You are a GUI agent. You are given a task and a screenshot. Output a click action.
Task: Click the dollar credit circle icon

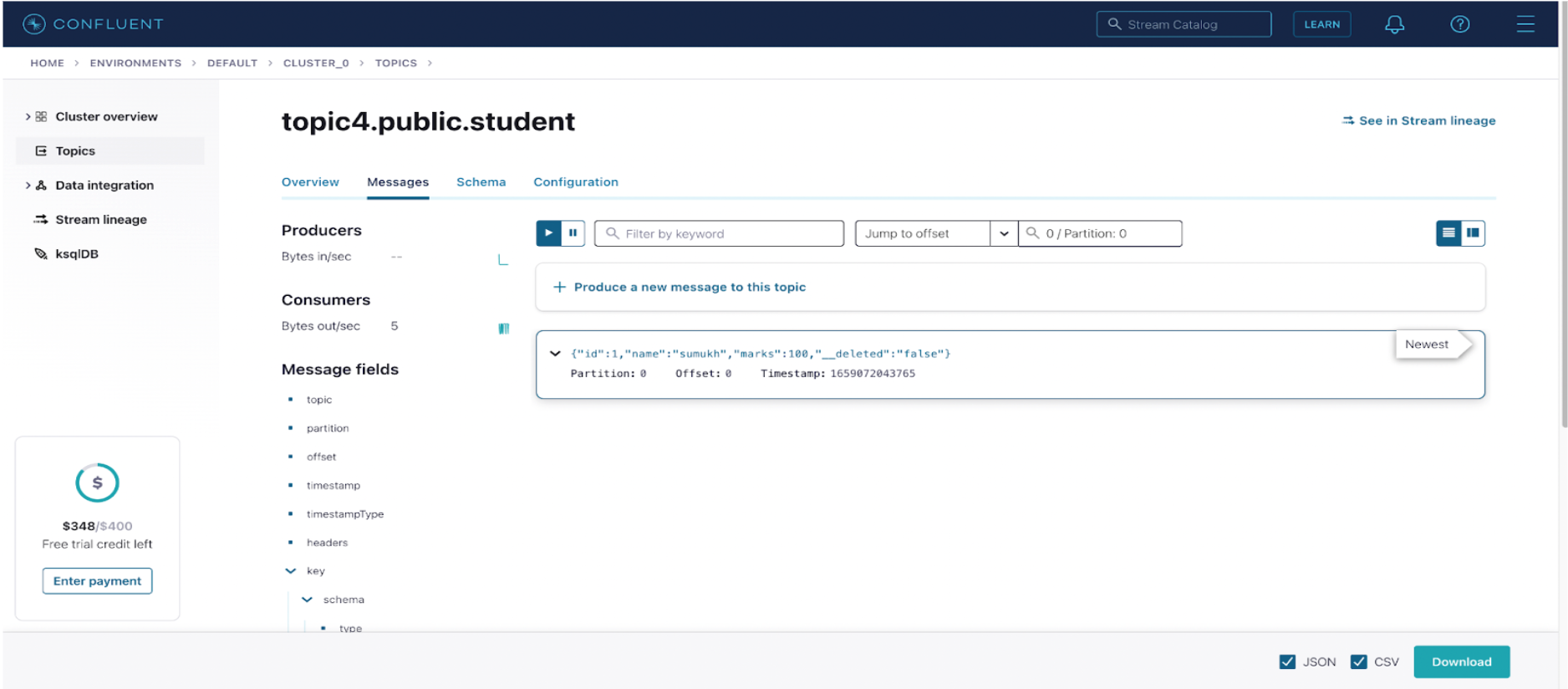tap(97, 482)
